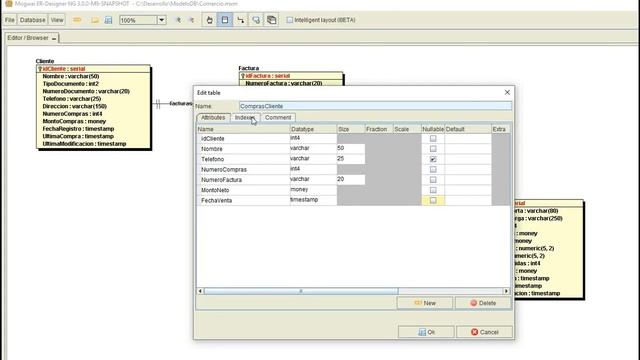This screenshot has height=360, width=640.
Task: Open datatype dropdown of NumeroCompras row
Action: (313, 169)
